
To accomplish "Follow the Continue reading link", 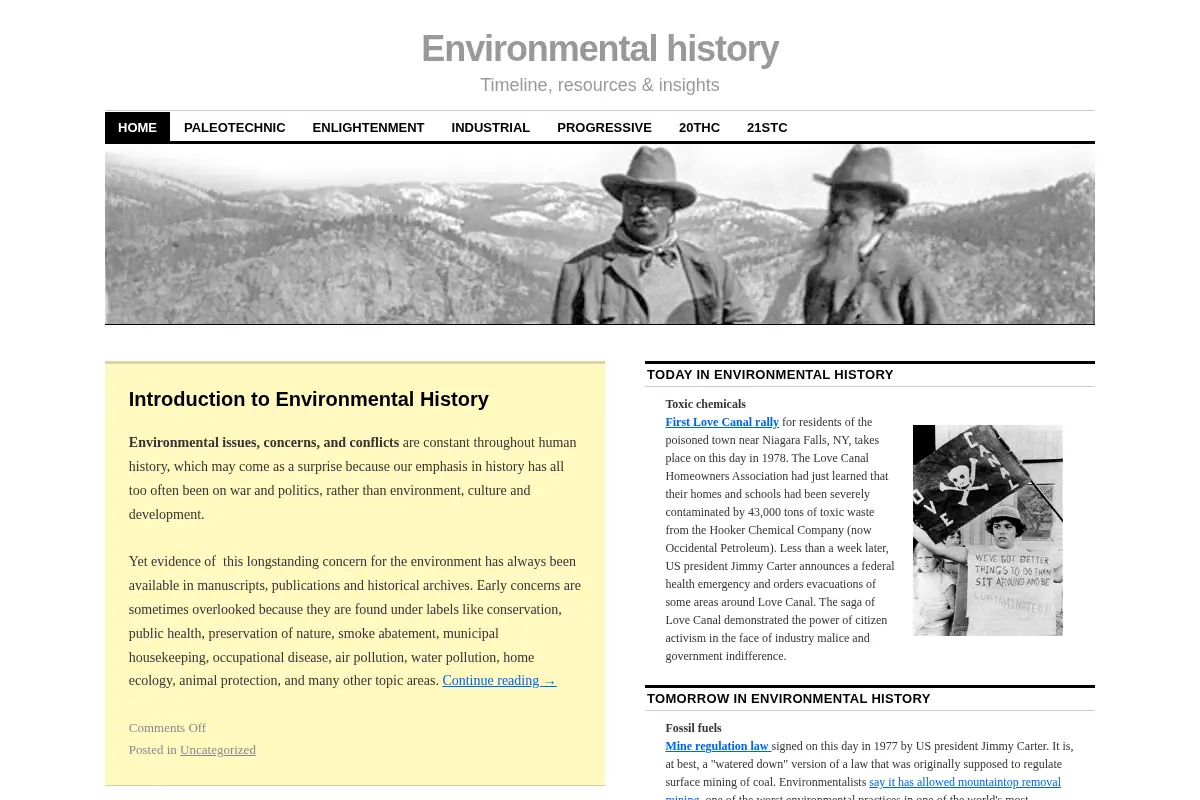I will click(x=499, y=680).
